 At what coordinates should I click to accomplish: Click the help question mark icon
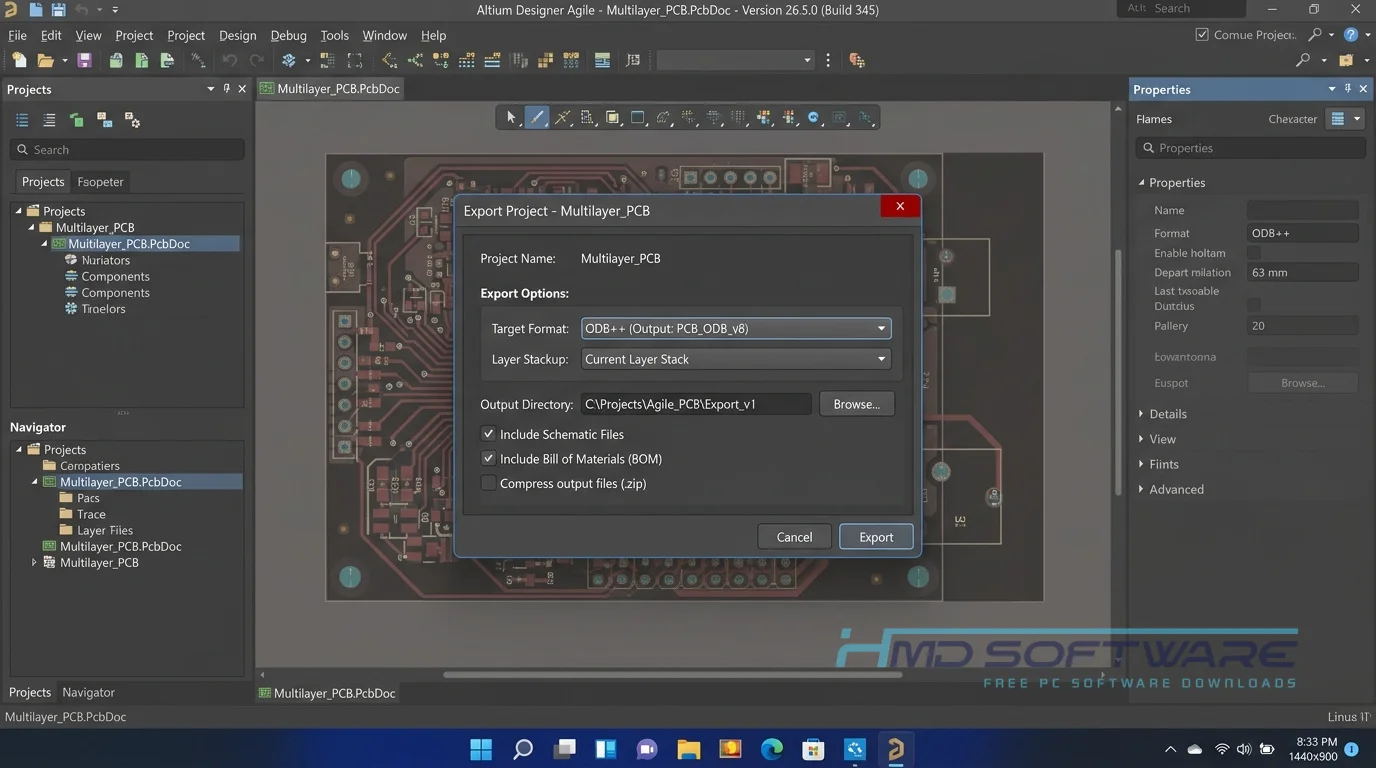[1351, 35]
